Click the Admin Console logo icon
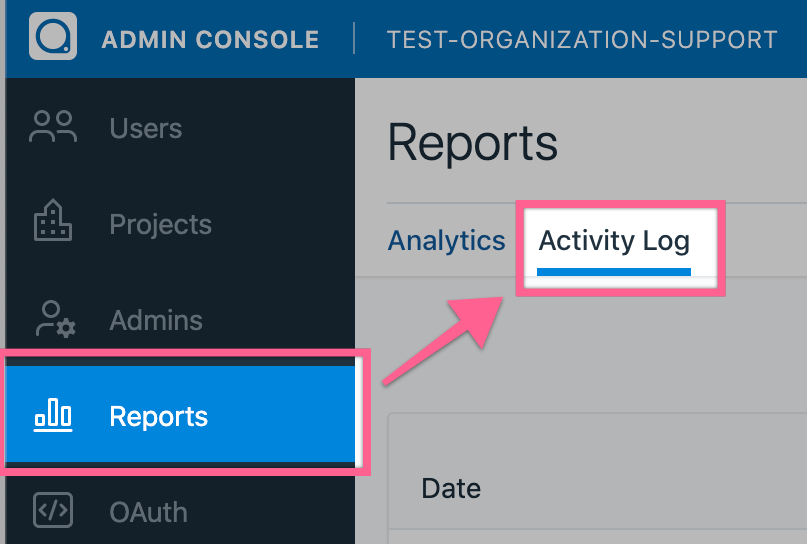 tap(53, 37)
